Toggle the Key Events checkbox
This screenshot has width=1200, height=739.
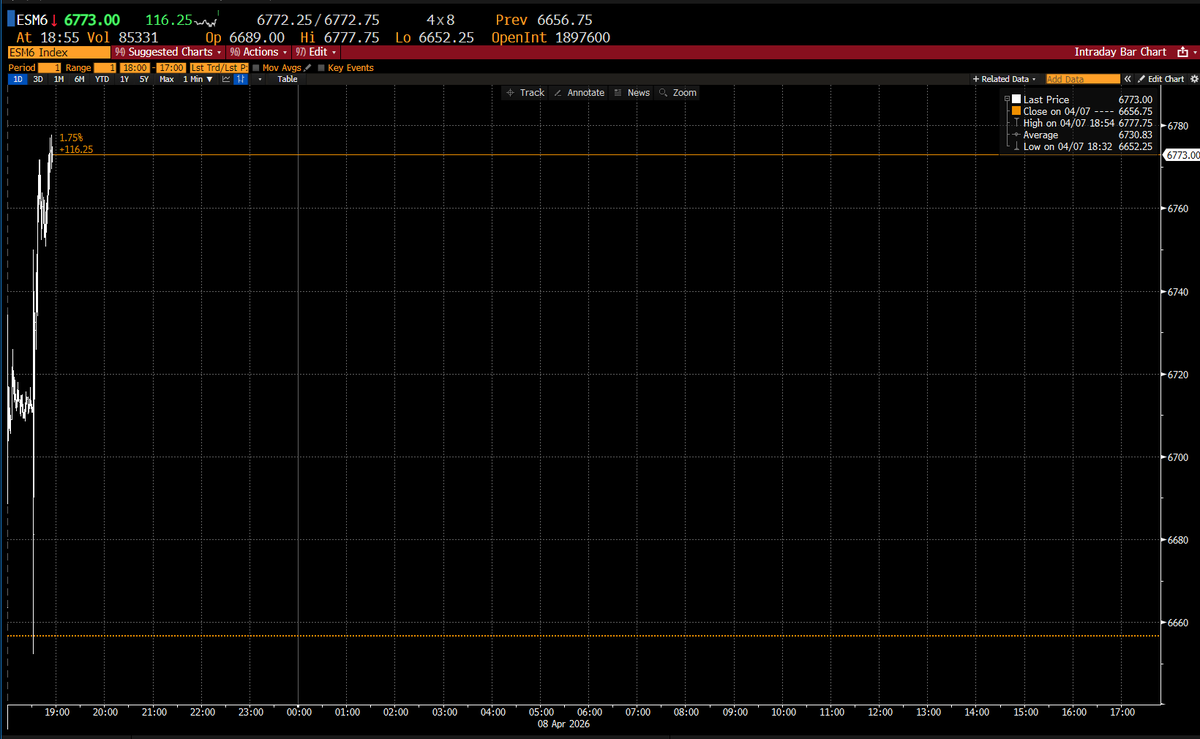coord(321,68)
